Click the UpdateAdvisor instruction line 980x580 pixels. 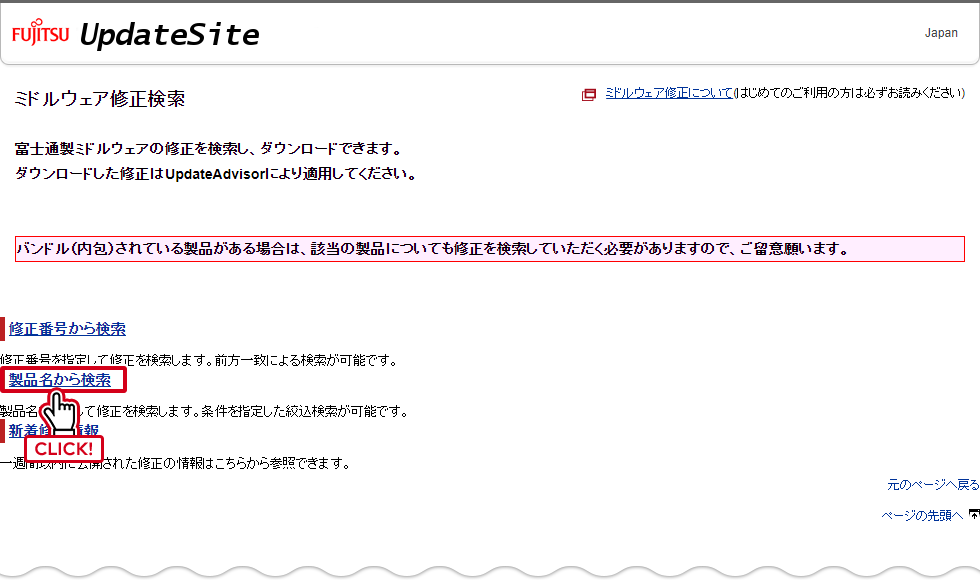(x=216, y=174)
